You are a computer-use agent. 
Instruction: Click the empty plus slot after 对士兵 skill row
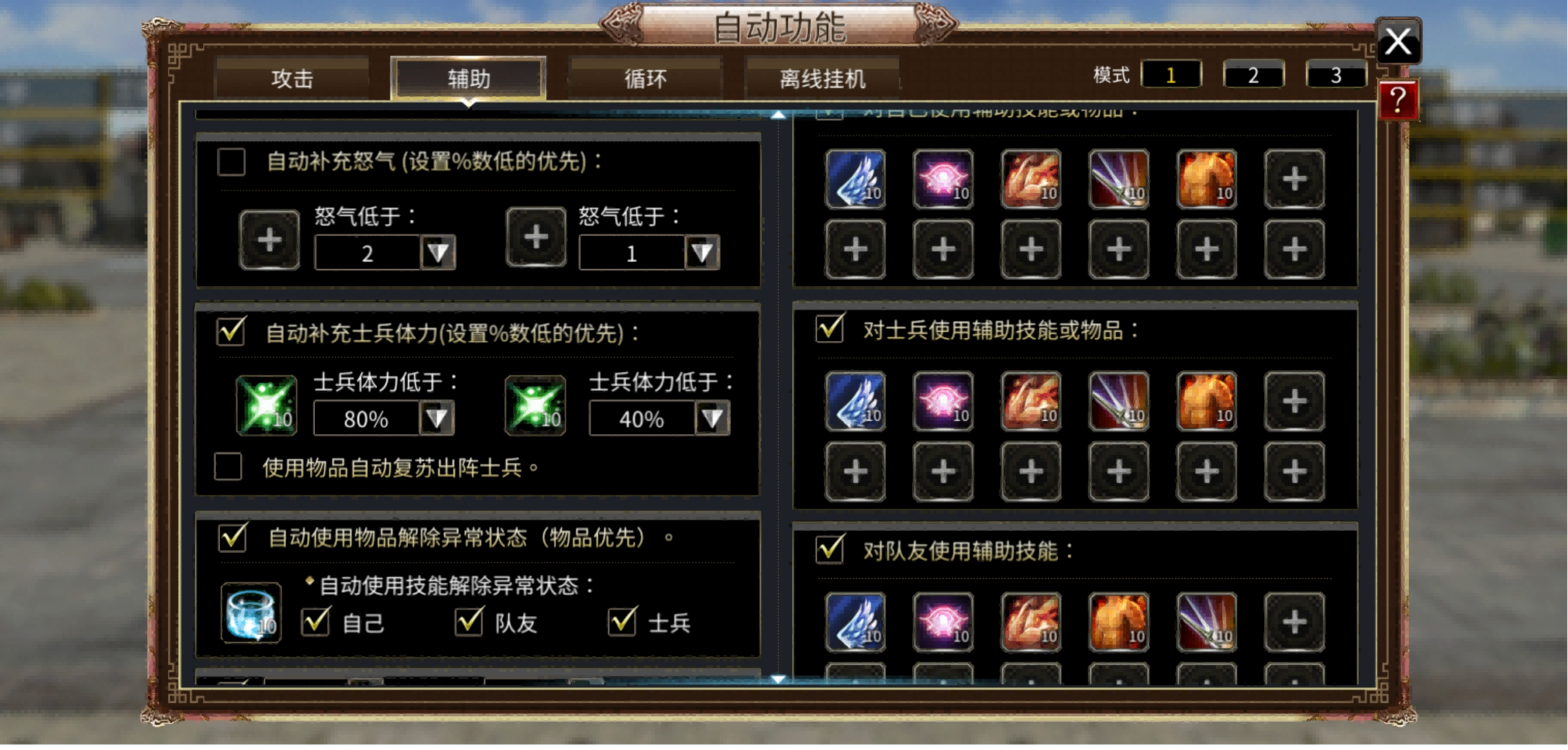click(x=1294, y=402)
